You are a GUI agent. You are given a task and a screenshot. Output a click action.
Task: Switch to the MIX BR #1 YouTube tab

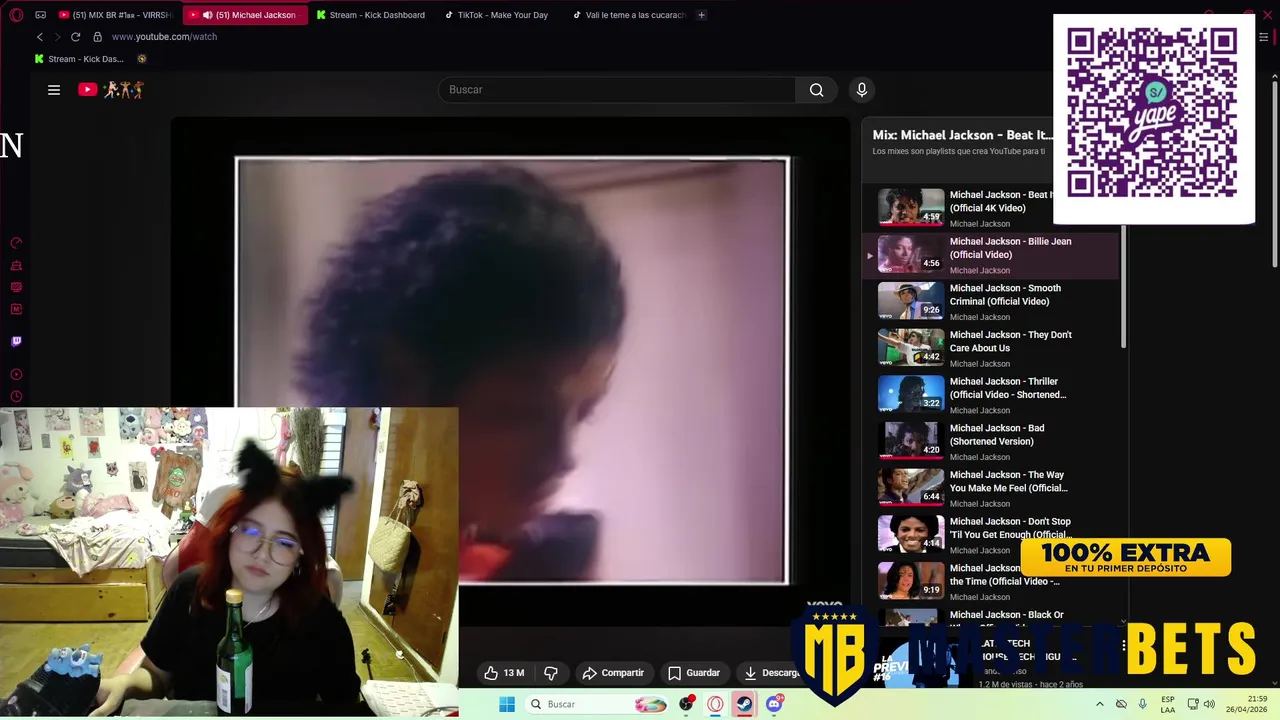point(116,15)
